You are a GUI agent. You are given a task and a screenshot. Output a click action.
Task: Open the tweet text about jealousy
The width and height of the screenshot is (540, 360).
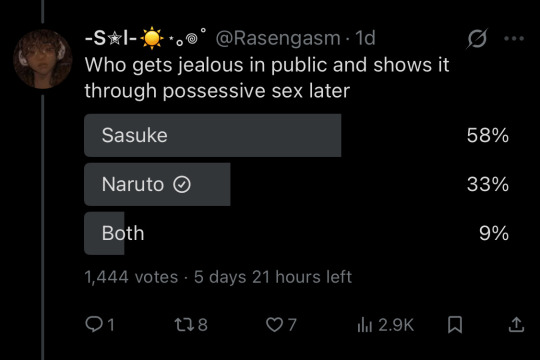point(267,78)
